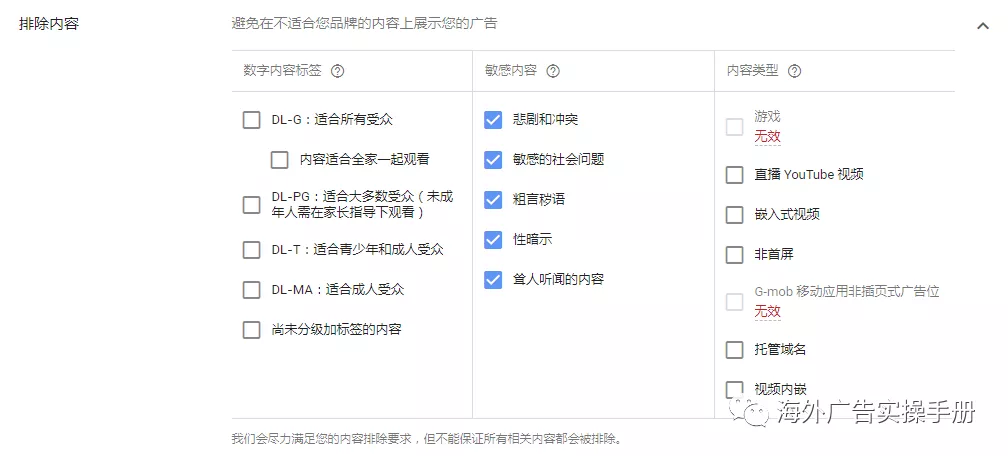Check the DL-G 适合所有受众 checkbox

[251, 120]
